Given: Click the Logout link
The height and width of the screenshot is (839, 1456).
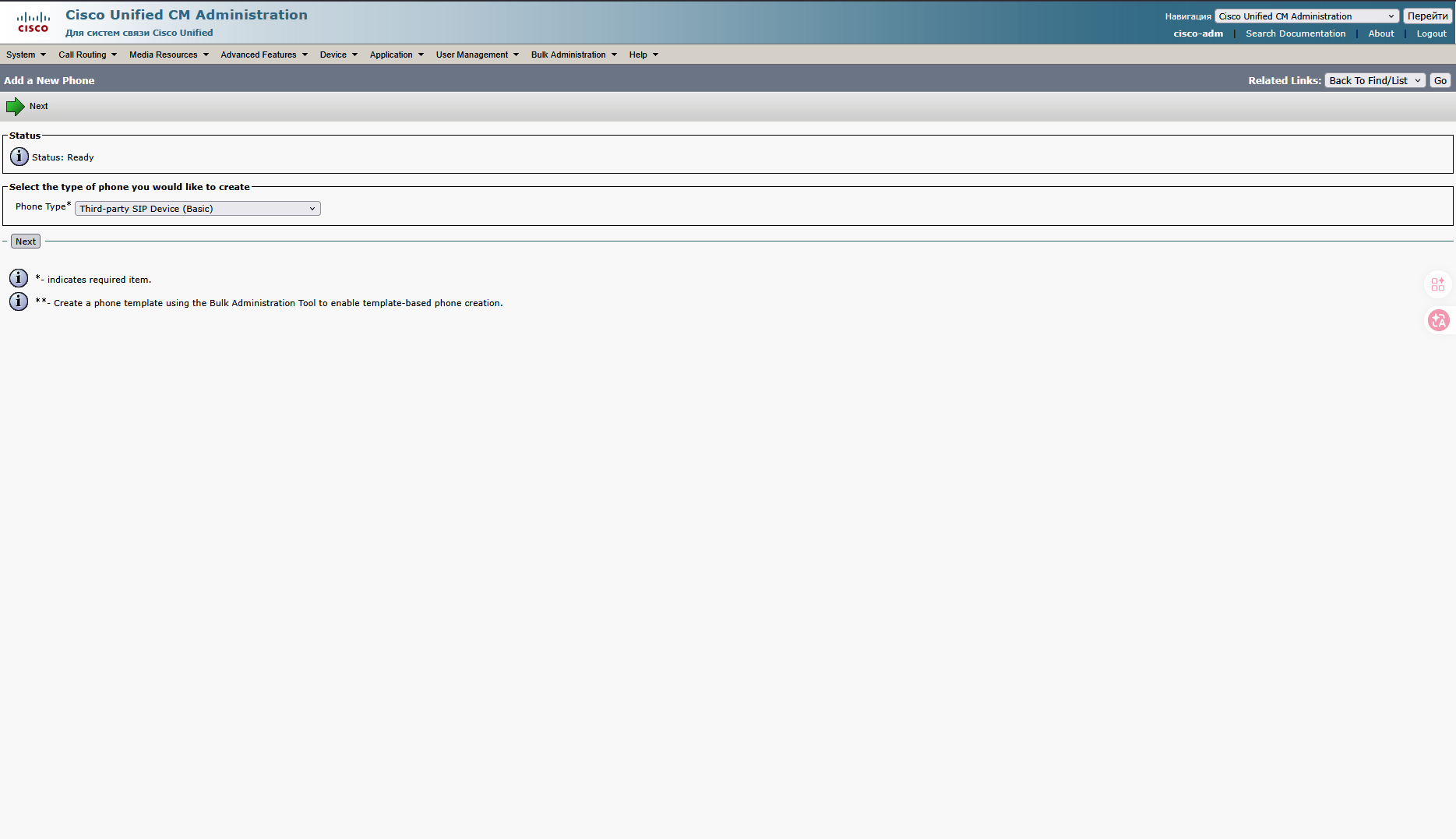Looking at the screenshot, I should pyautogui.click(x=1431, y=33).
